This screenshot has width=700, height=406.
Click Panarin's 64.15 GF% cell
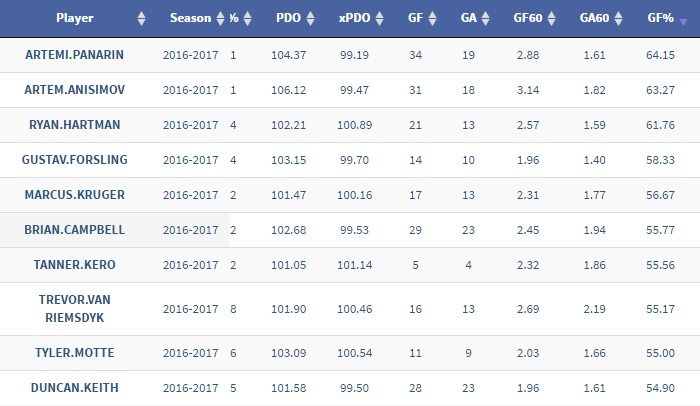point(659,55)
